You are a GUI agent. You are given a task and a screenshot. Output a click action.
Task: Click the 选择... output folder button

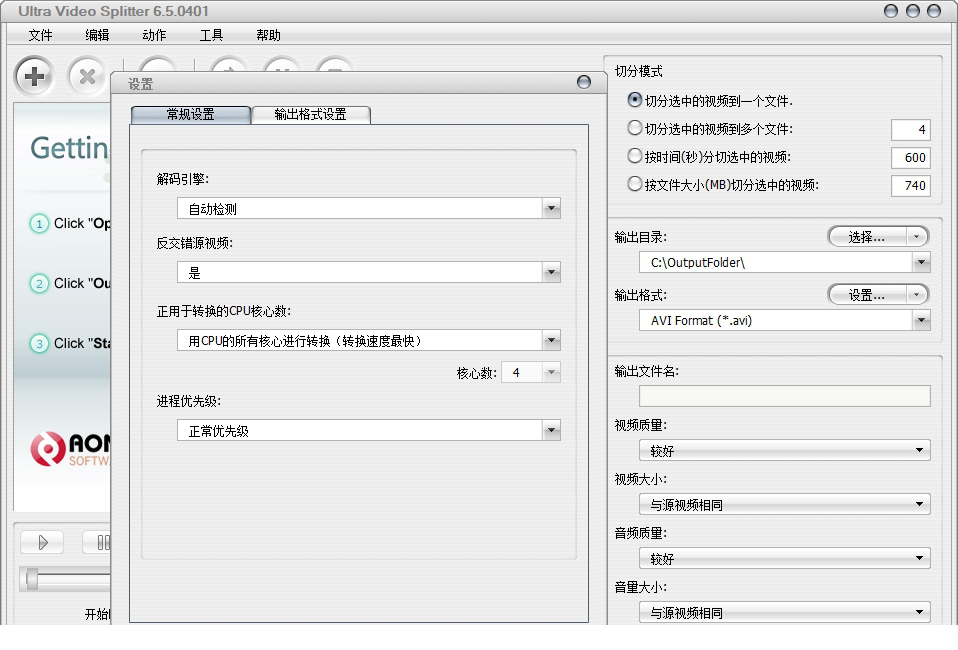click(x=866, y=237)
